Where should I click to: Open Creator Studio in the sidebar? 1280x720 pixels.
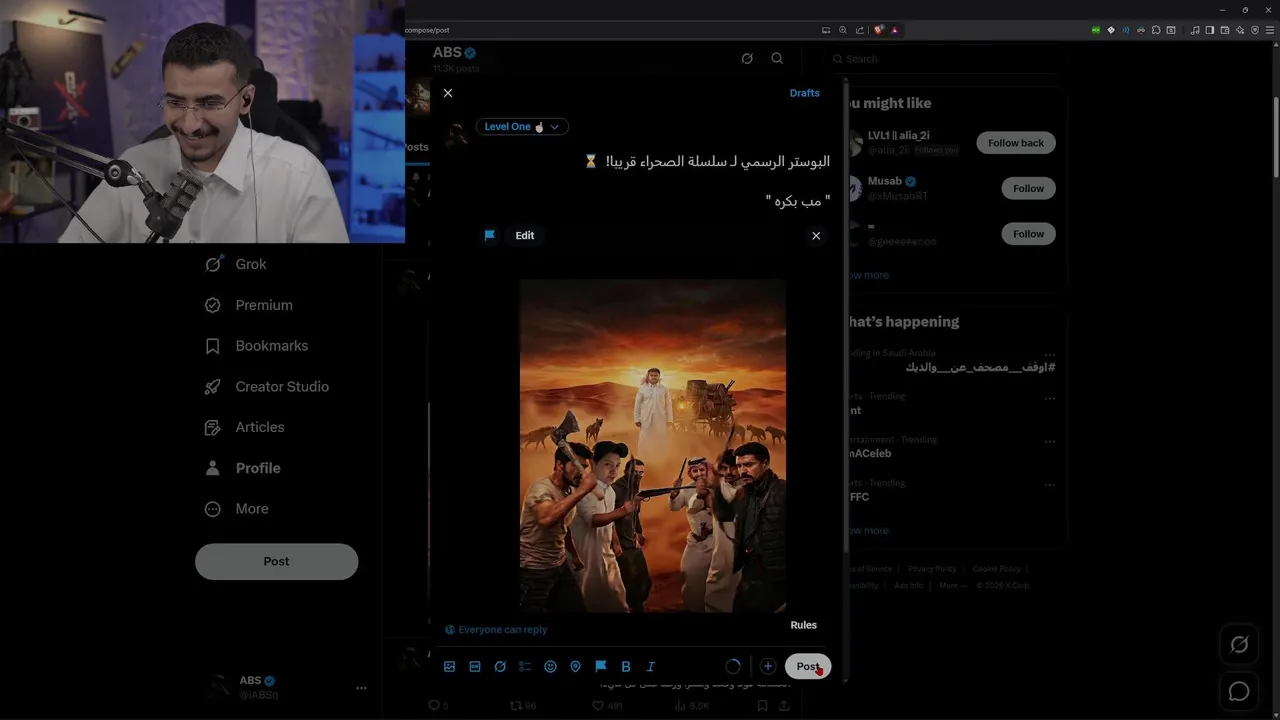pos(267,387)
